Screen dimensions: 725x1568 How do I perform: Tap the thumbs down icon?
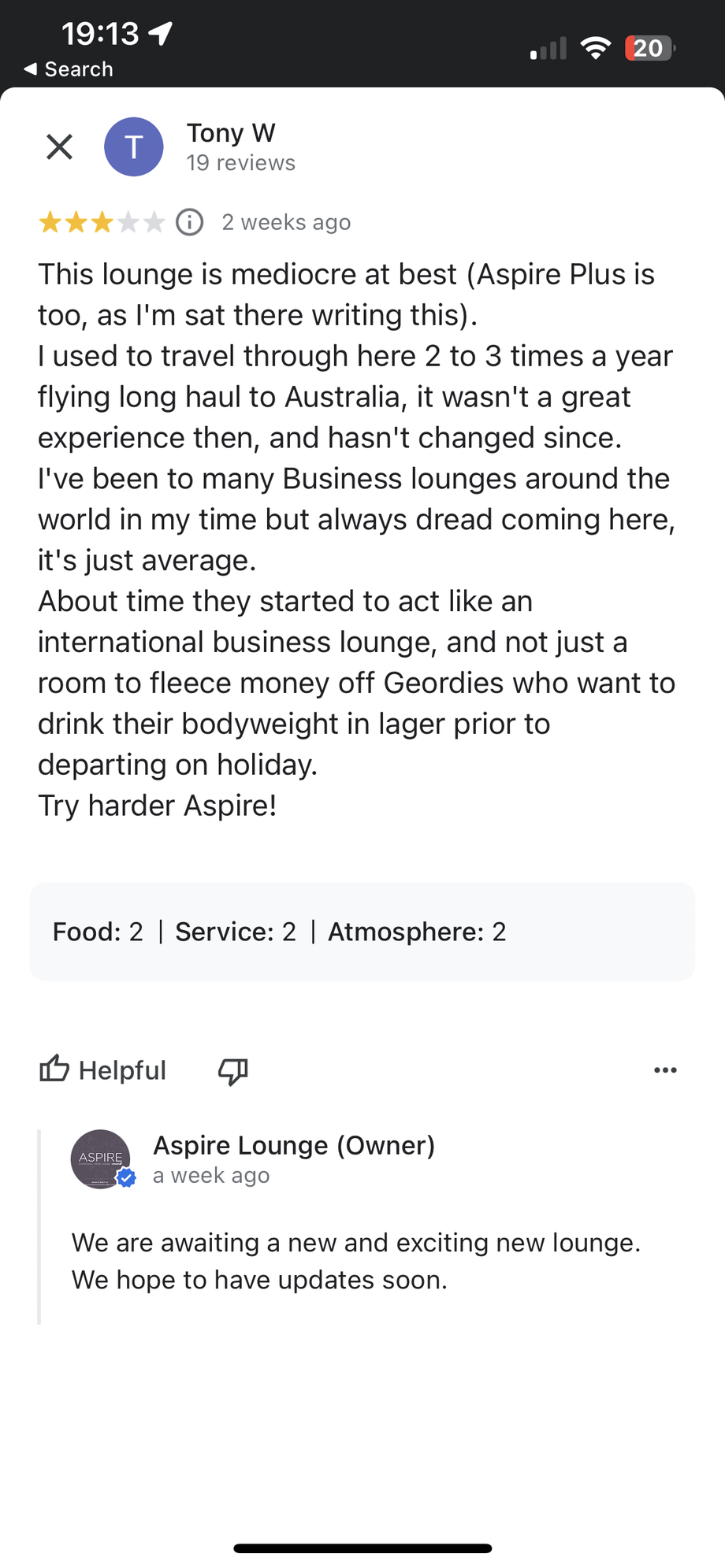tap(233, 1070)
